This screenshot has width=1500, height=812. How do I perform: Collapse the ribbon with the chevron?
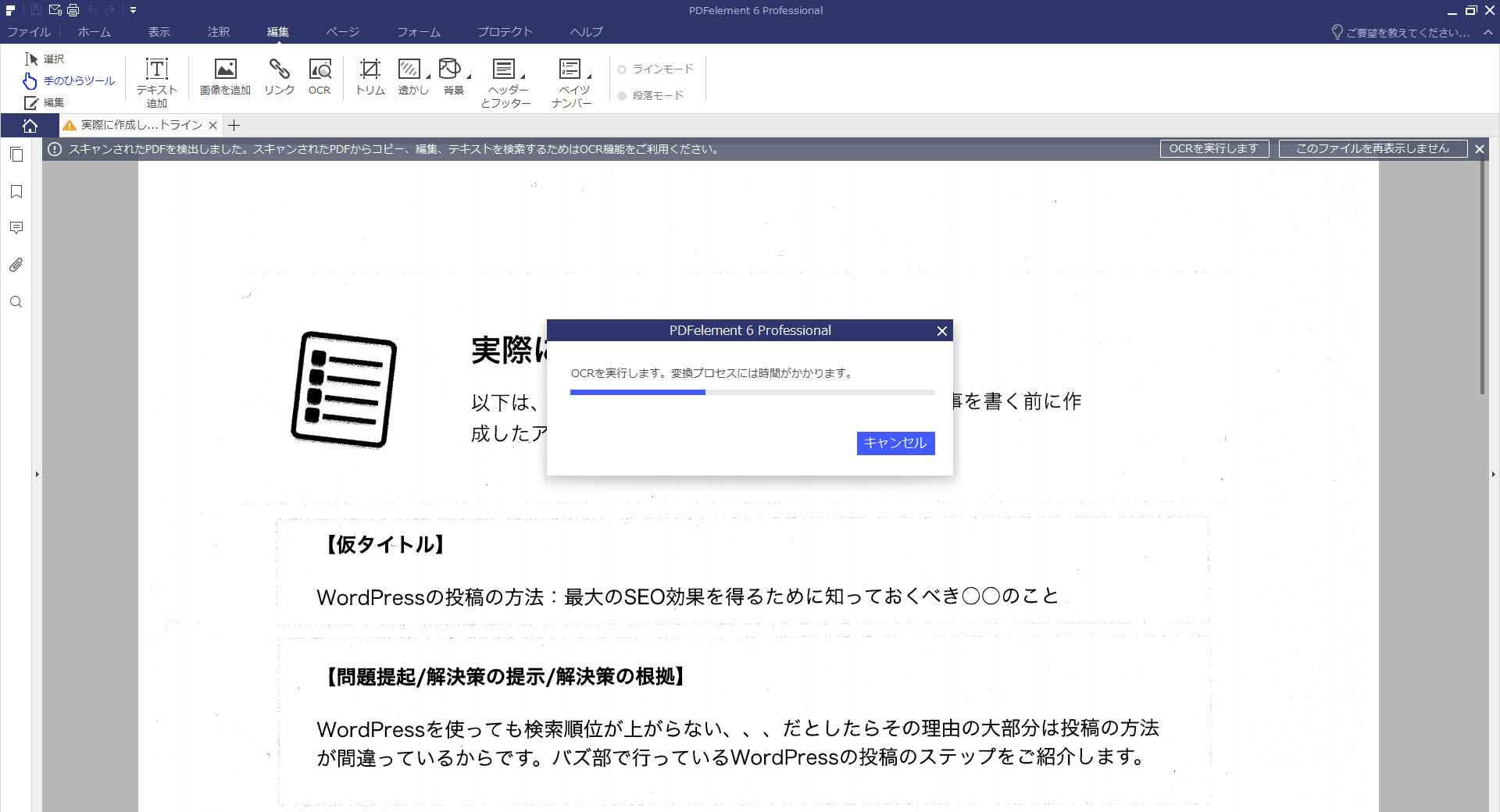(x=1488, y=32)
